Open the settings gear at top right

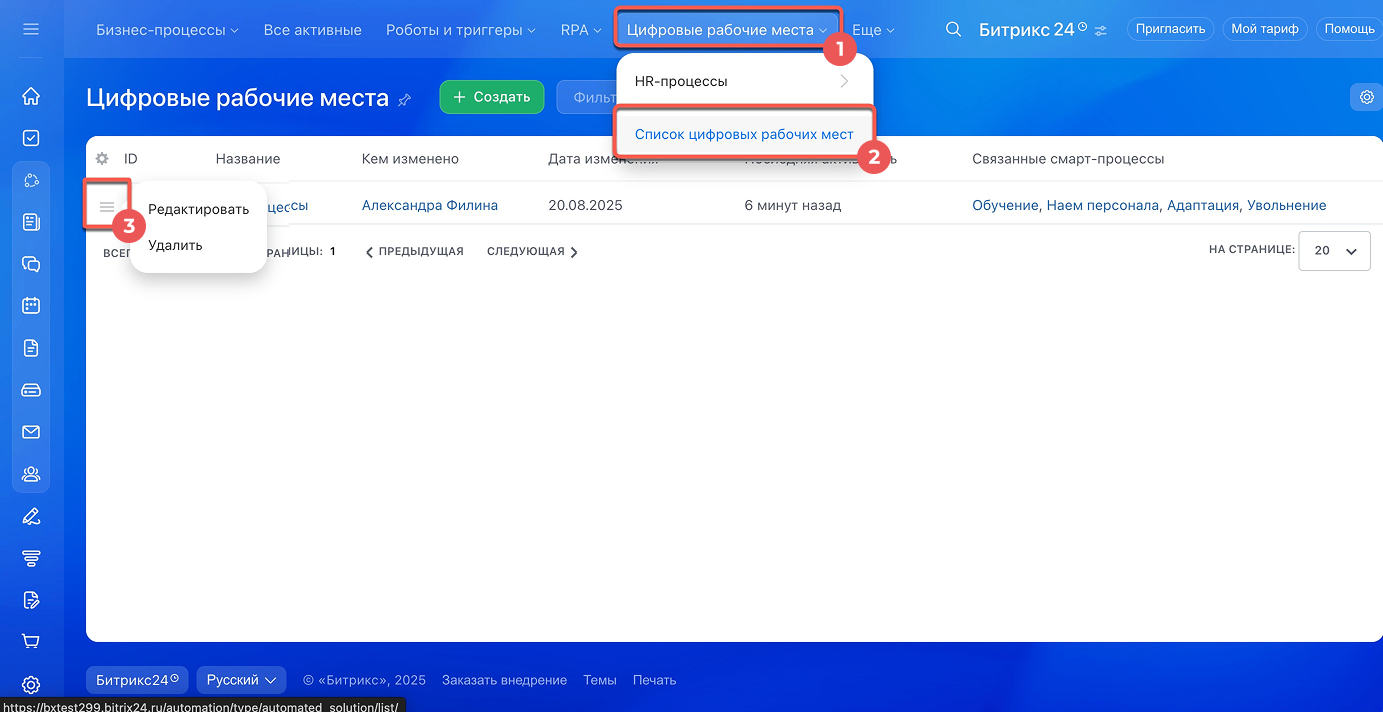[x=1365, y=97]
